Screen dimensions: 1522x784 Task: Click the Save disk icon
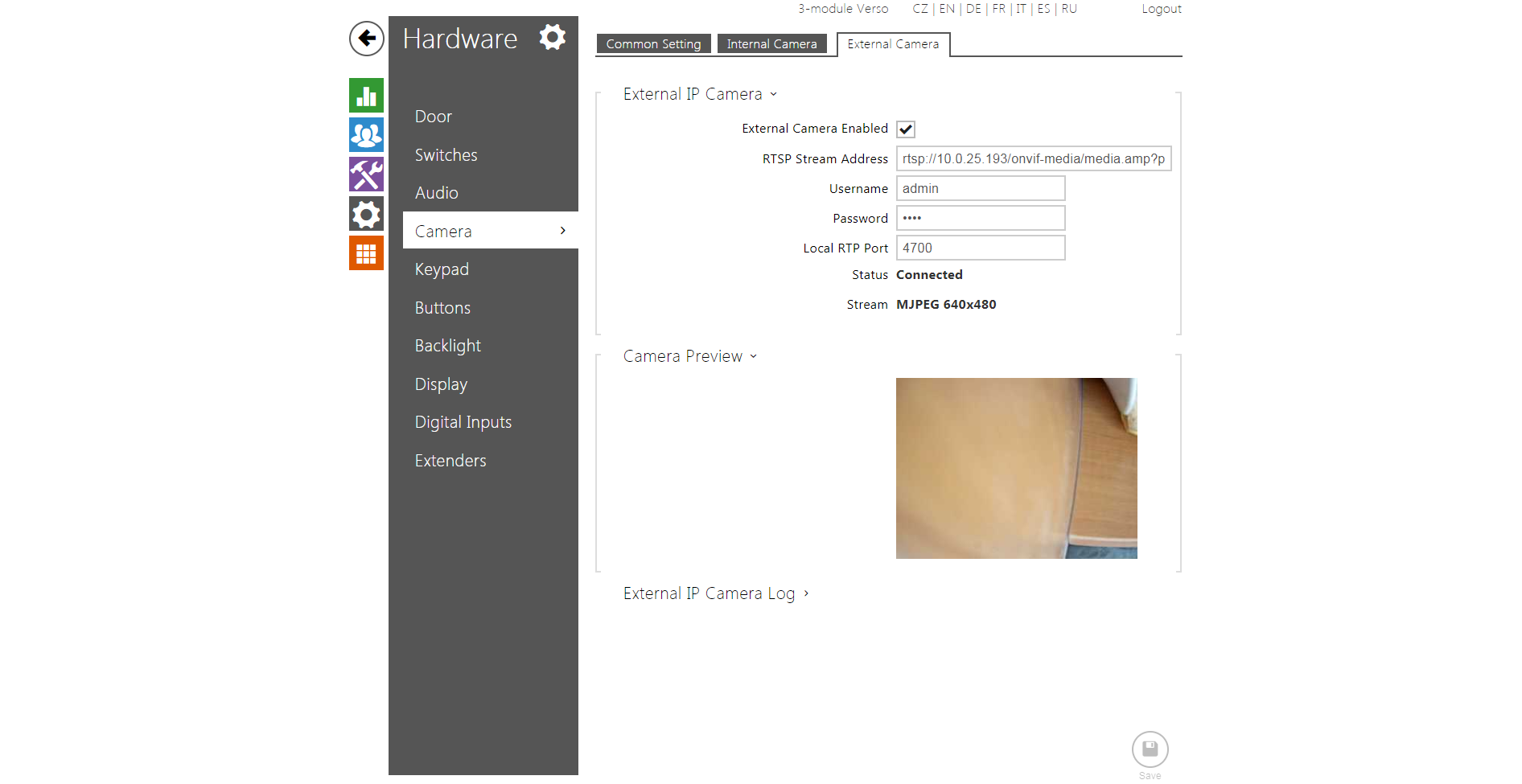pos(1150,749)
